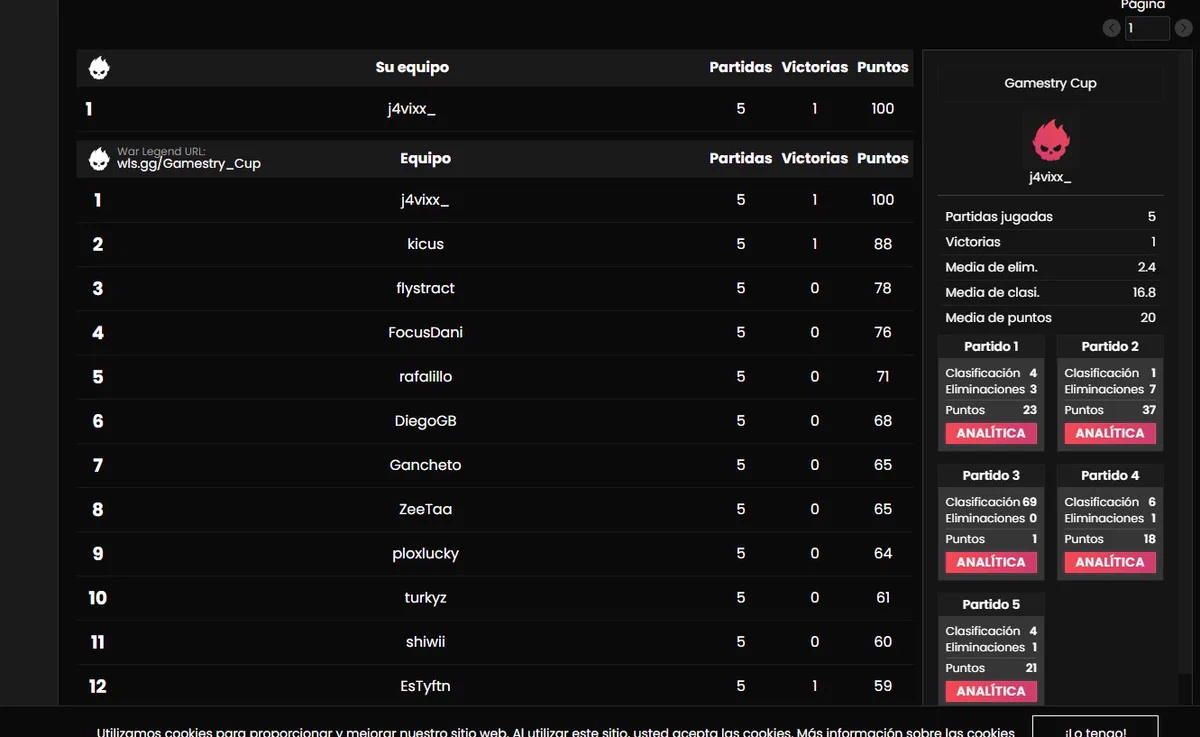Click Victorias header in Equipo table
Image resolution: width=1200 pixels, height=737 pixels.
tap(814, 158)
